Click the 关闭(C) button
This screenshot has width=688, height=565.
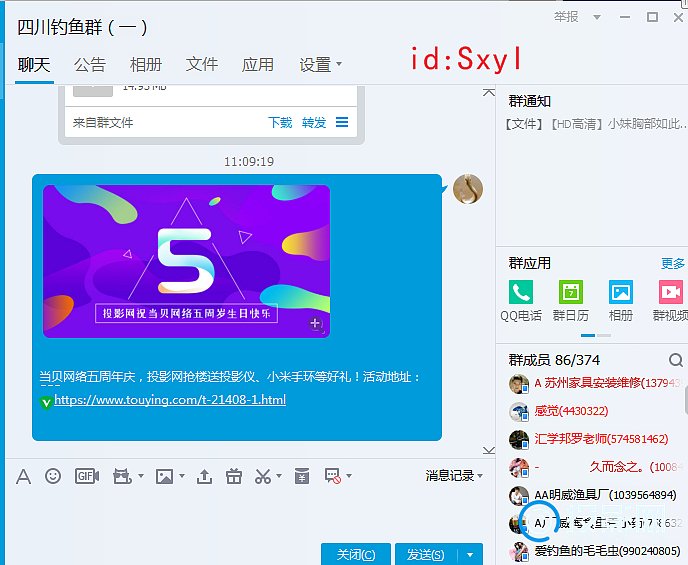click(x=356, y=554)
